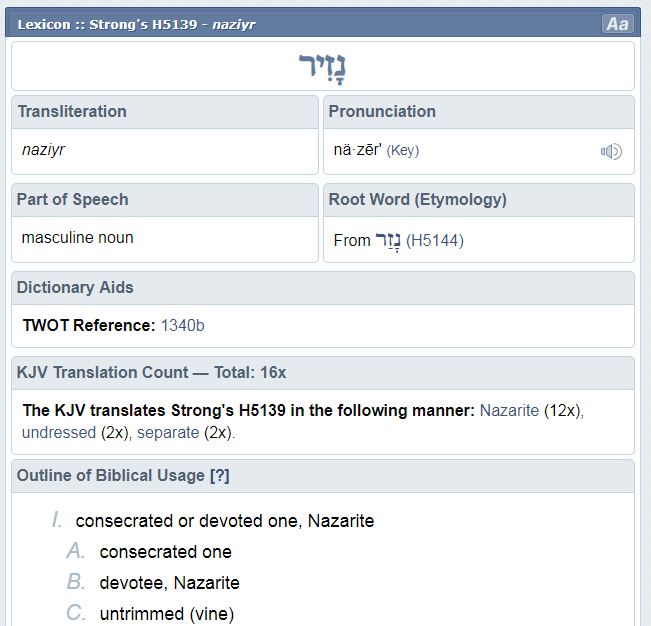
Task: Open TWOT reference 1340b
Action: (x=183, y=325)
